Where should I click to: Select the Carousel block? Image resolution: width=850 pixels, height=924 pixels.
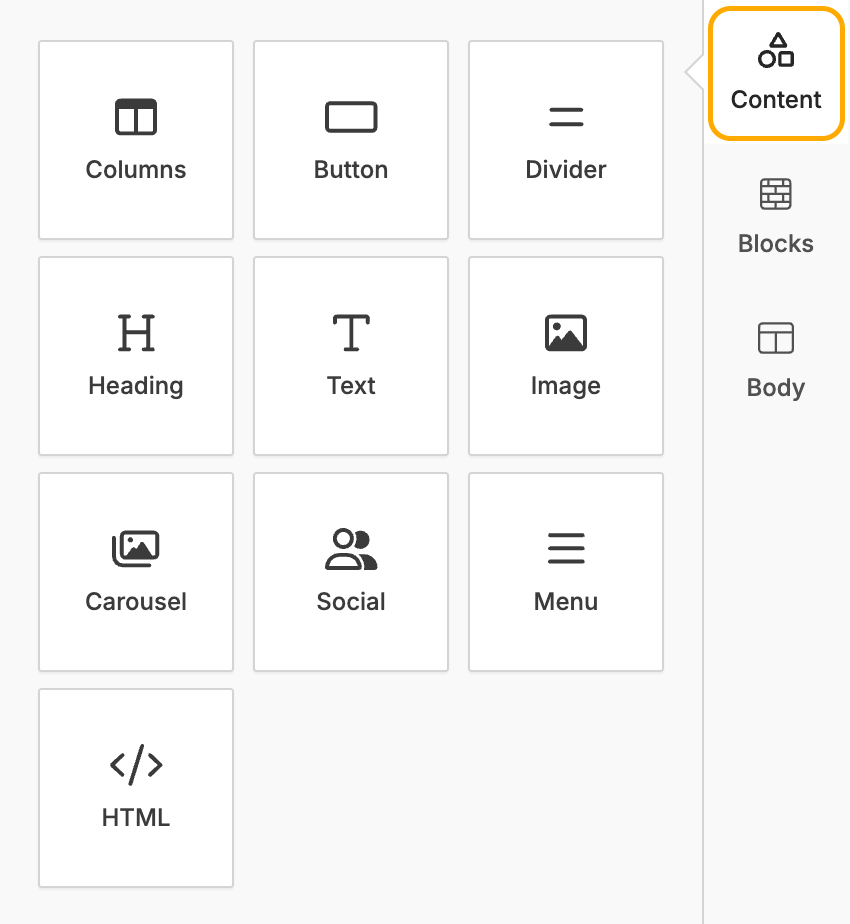136,571
